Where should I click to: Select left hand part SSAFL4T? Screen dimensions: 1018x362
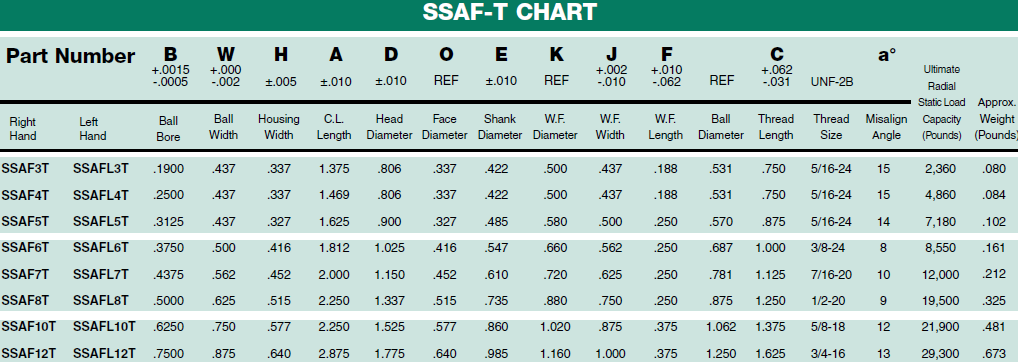click(x=101, y=195)
